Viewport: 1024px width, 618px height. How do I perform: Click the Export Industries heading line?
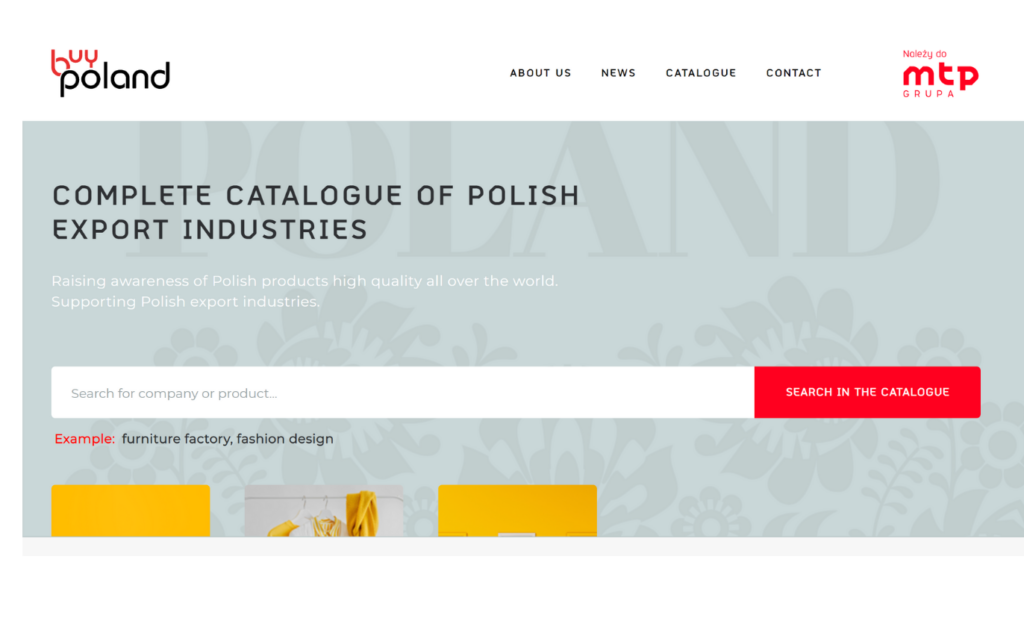210,230
